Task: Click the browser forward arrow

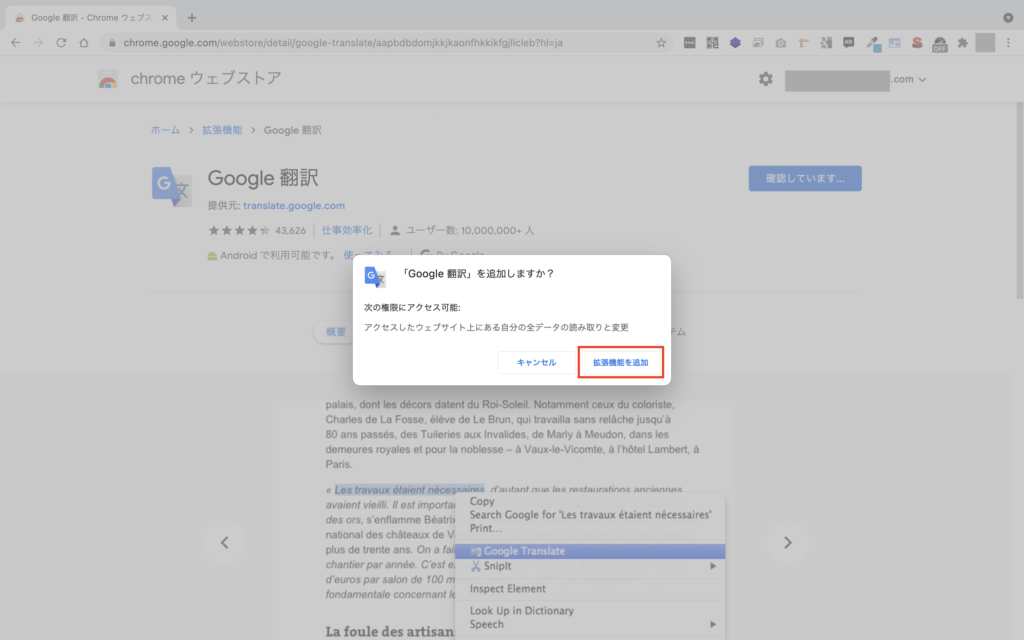Action: coord(39,43)
